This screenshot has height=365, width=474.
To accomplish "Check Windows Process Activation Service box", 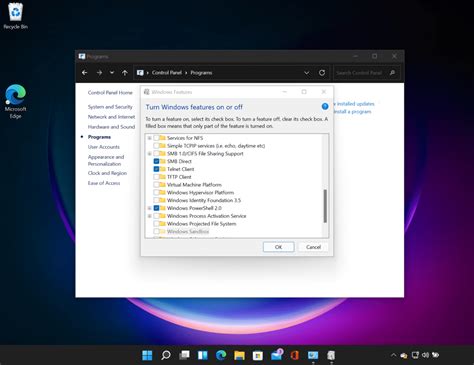I will pyautogui.click(x=156, y=216).
